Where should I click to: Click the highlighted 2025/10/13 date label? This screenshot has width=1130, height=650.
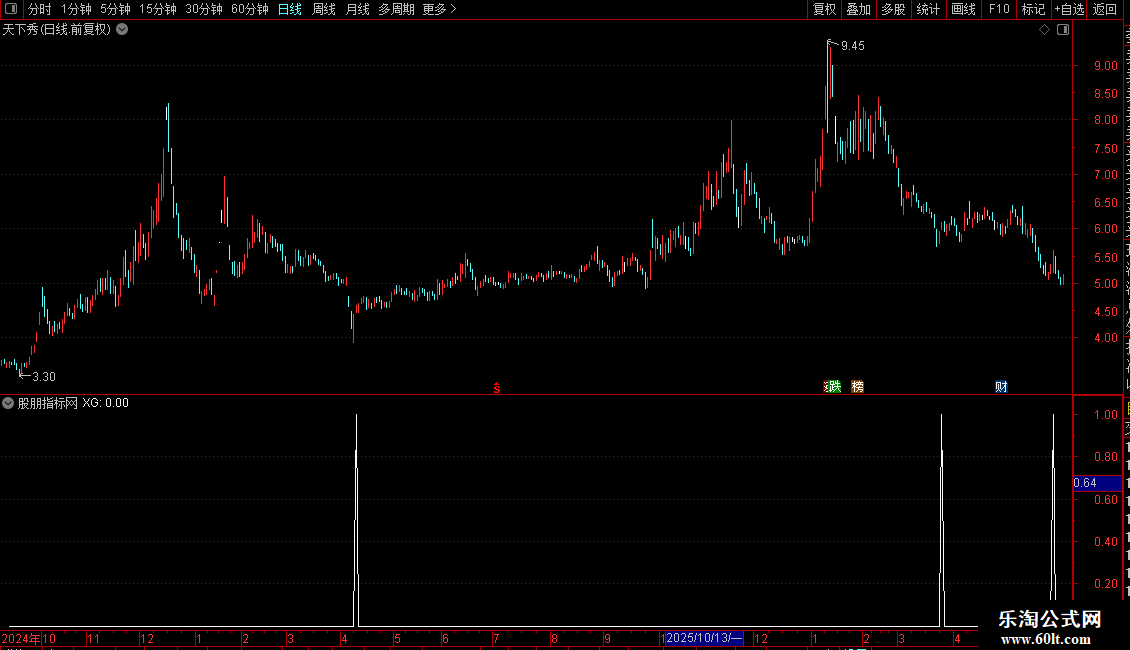(703, 638)
